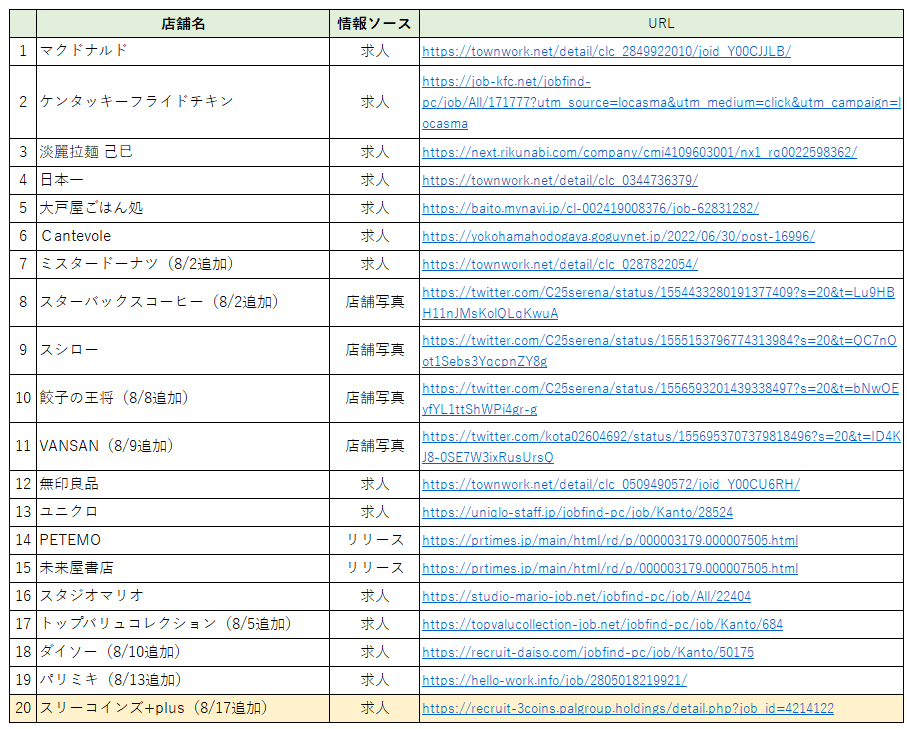The image size is (907, 729).
Task: Select the 店舗名 column header
Action: pos(183,24)
